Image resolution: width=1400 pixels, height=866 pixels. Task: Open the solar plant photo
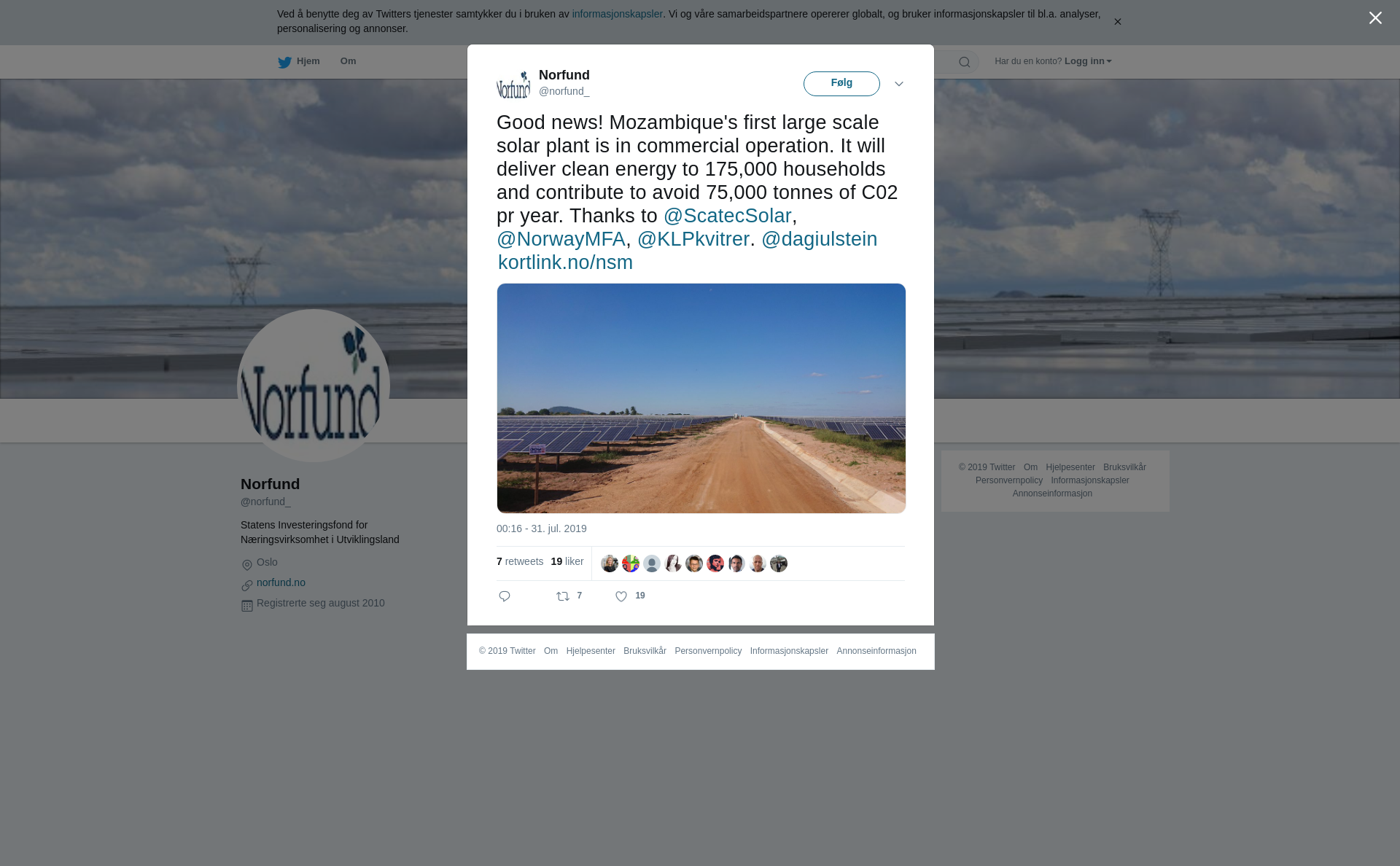[701, 398]
